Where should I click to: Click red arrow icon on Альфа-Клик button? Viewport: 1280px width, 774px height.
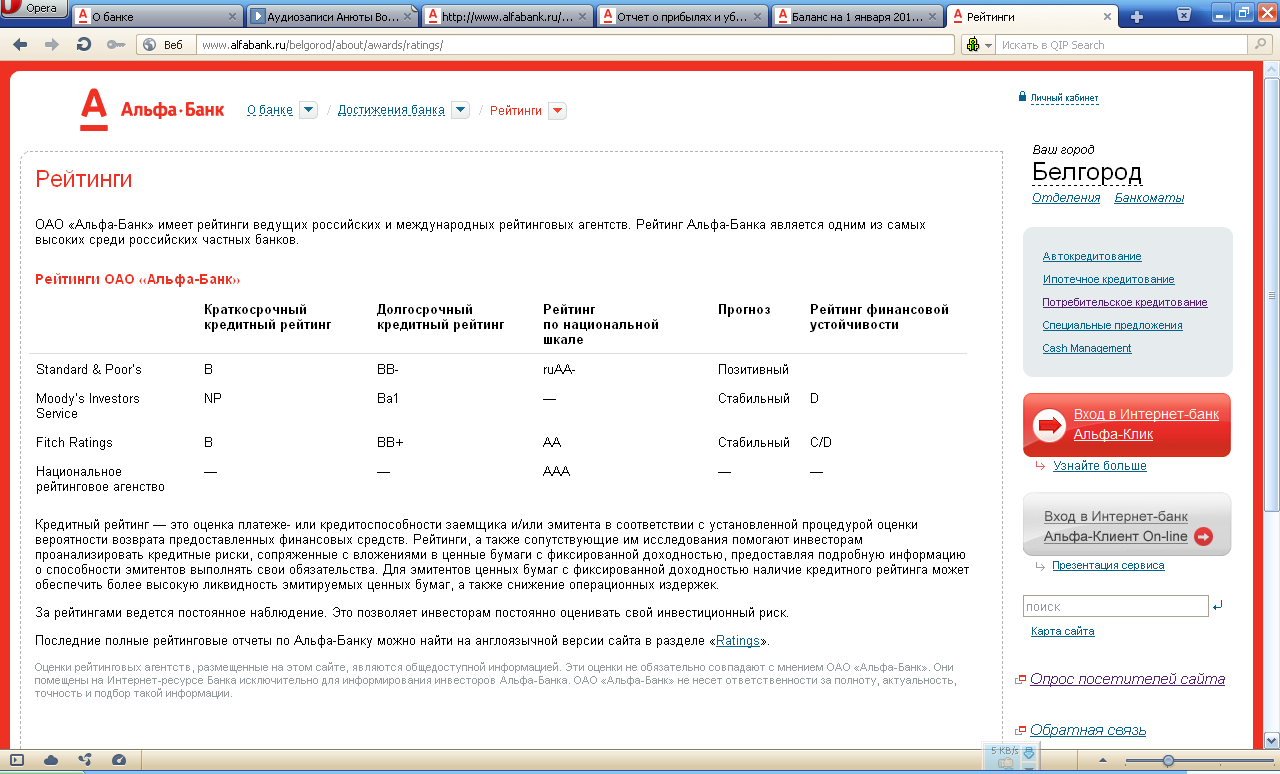pyautogui.click(x=1051, y=425)
